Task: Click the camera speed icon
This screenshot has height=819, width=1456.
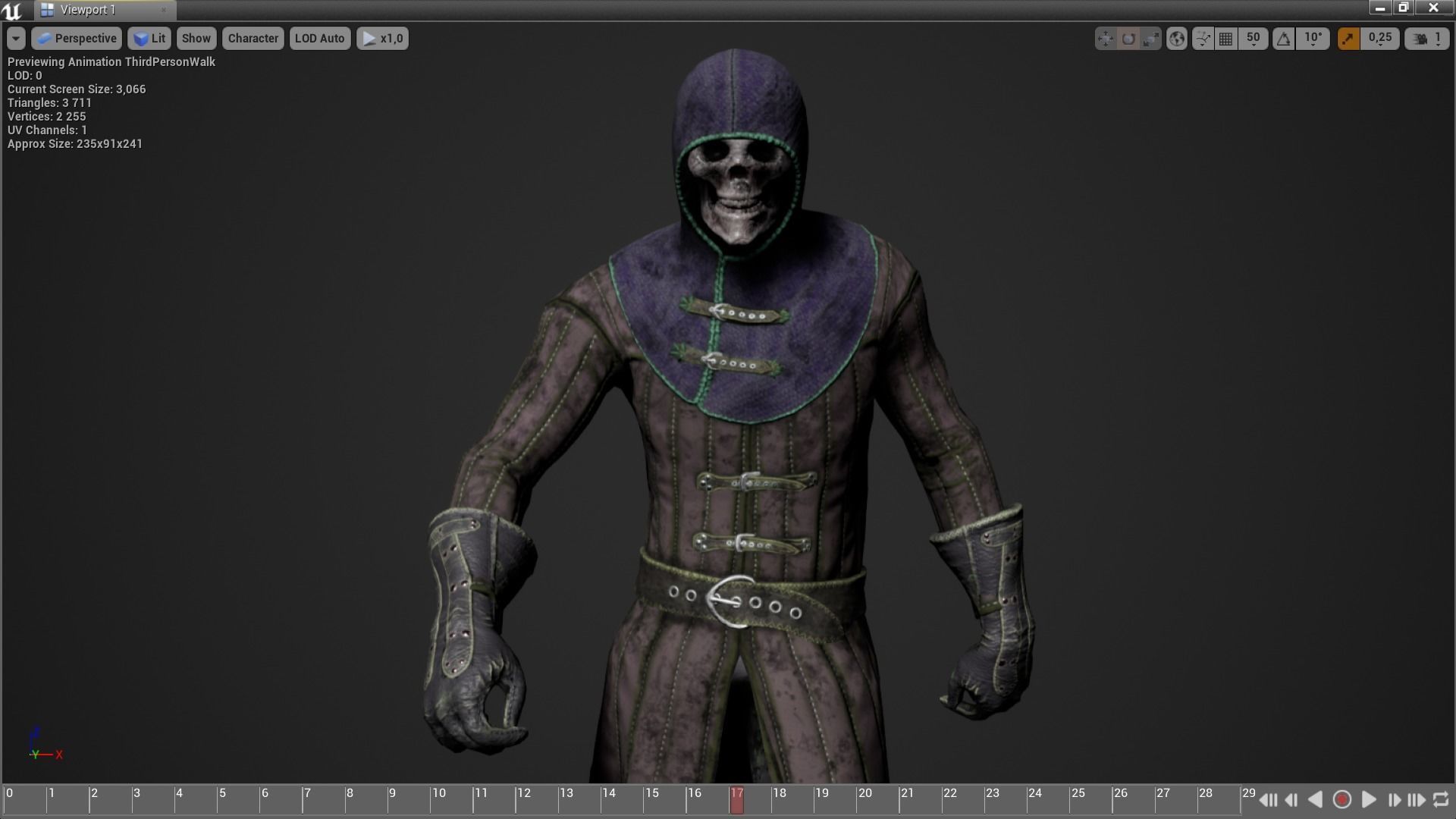Action: (1417, 39)
